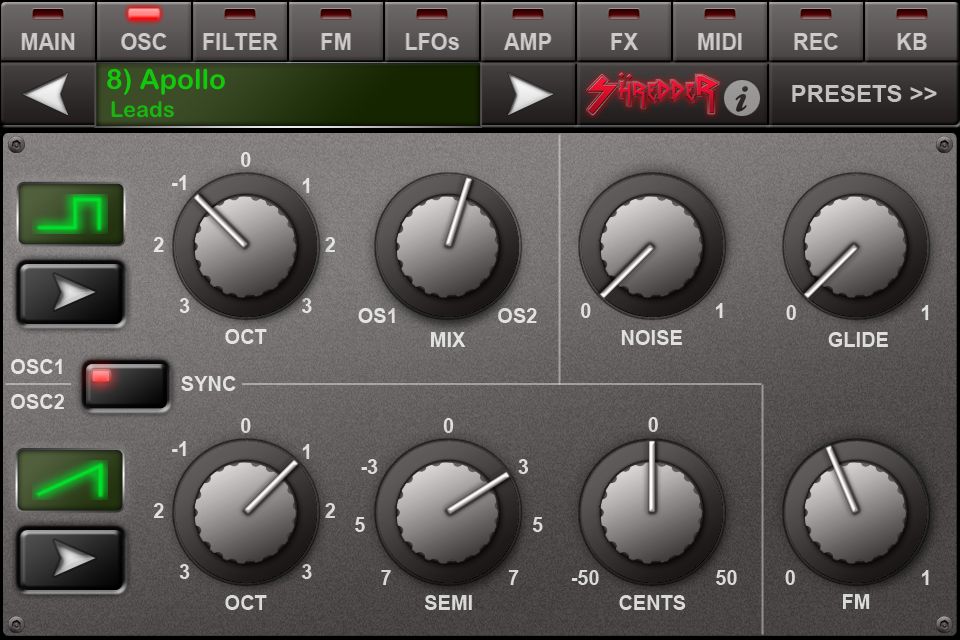
Task: Cycle OSC2 waveform with arrow button
Action: click(x=71, y=559)
